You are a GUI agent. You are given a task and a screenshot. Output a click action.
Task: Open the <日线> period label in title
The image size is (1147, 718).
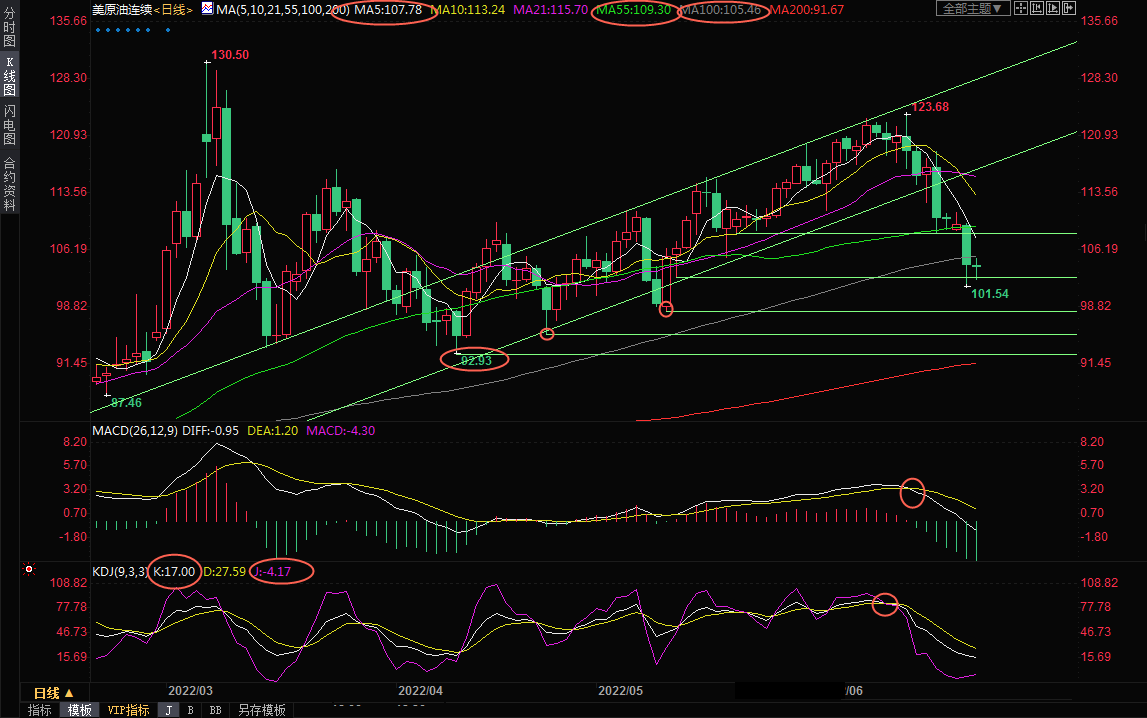(x=175, y=9)
